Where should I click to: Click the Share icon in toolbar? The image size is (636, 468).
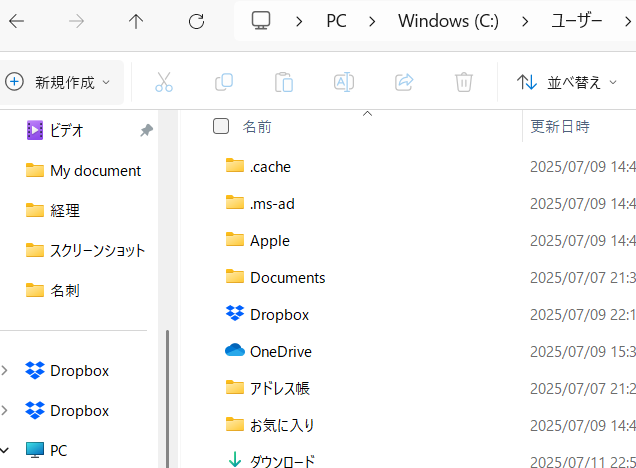click(404, 82)
